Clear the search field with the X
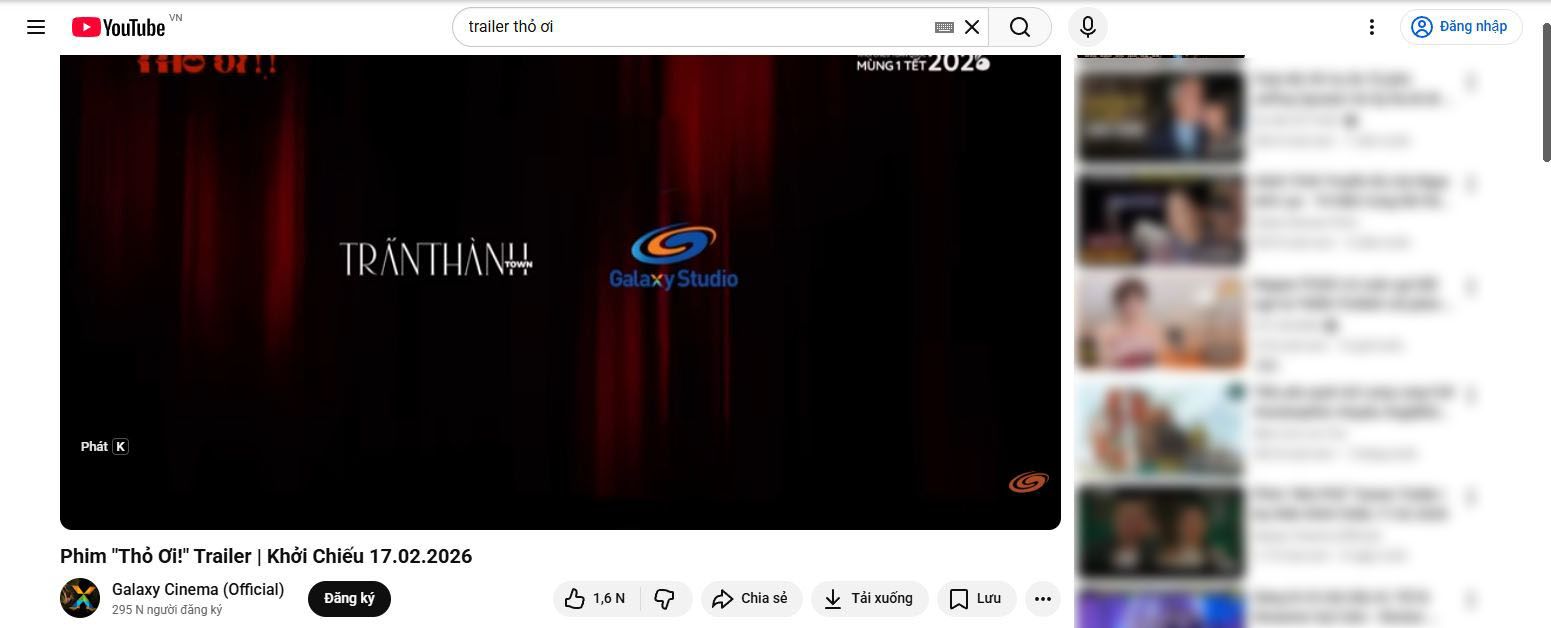Image resolution: width=1551 pixels, height=628 pixels. click(x=971, y=27)
